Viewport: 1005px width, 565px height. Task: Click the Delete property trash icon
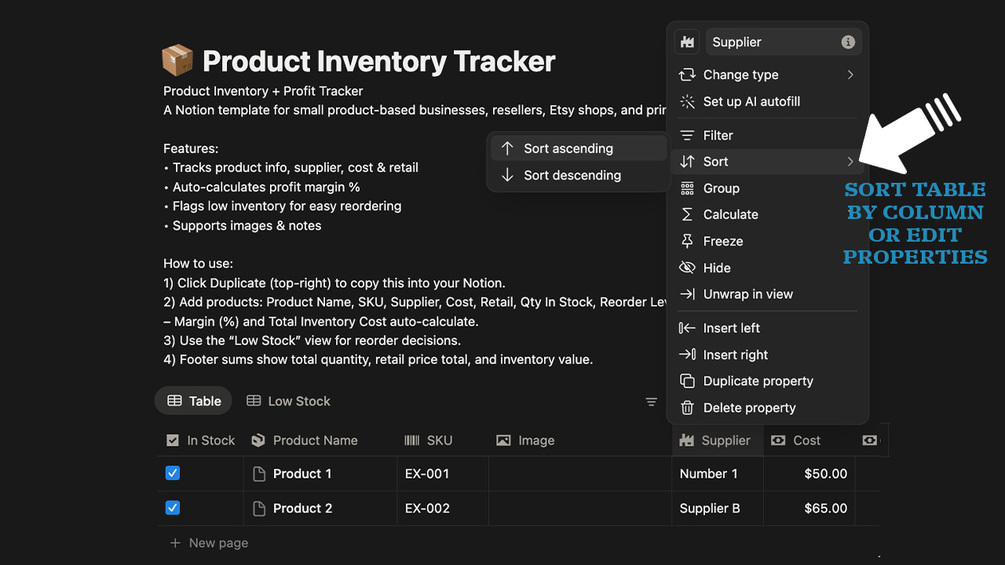[687, 408]
